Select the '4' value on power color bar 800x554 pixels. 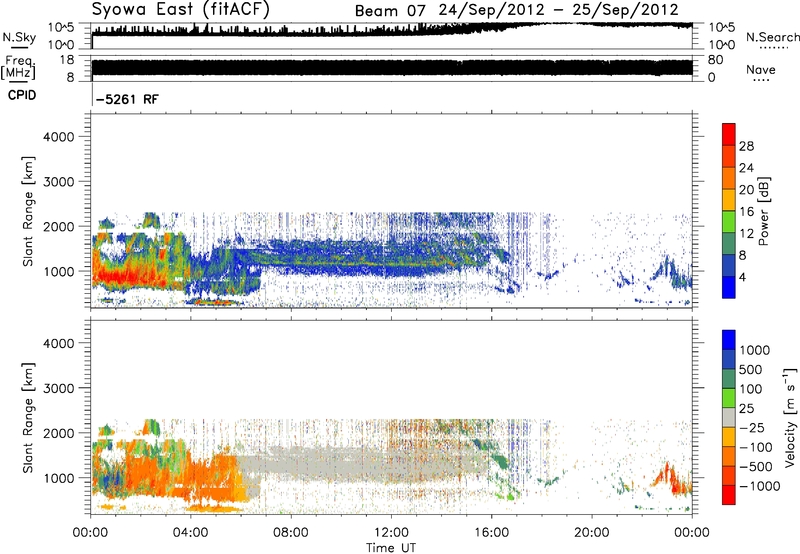coord(743,277)
